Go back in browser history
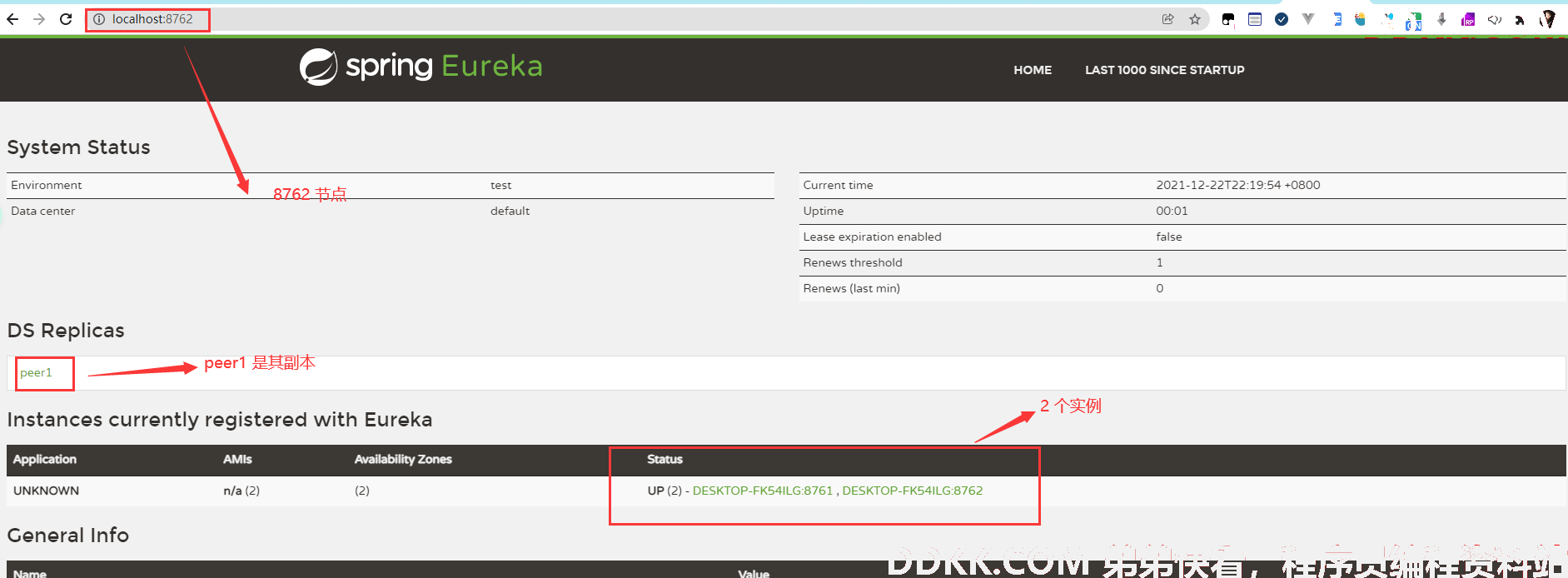The image size is (1568, 578). pos(12,19)
